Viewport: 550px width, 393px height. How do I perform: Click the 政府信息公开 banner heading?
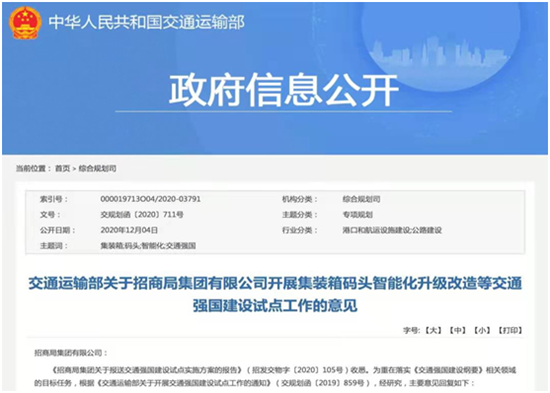click(283, 90)
